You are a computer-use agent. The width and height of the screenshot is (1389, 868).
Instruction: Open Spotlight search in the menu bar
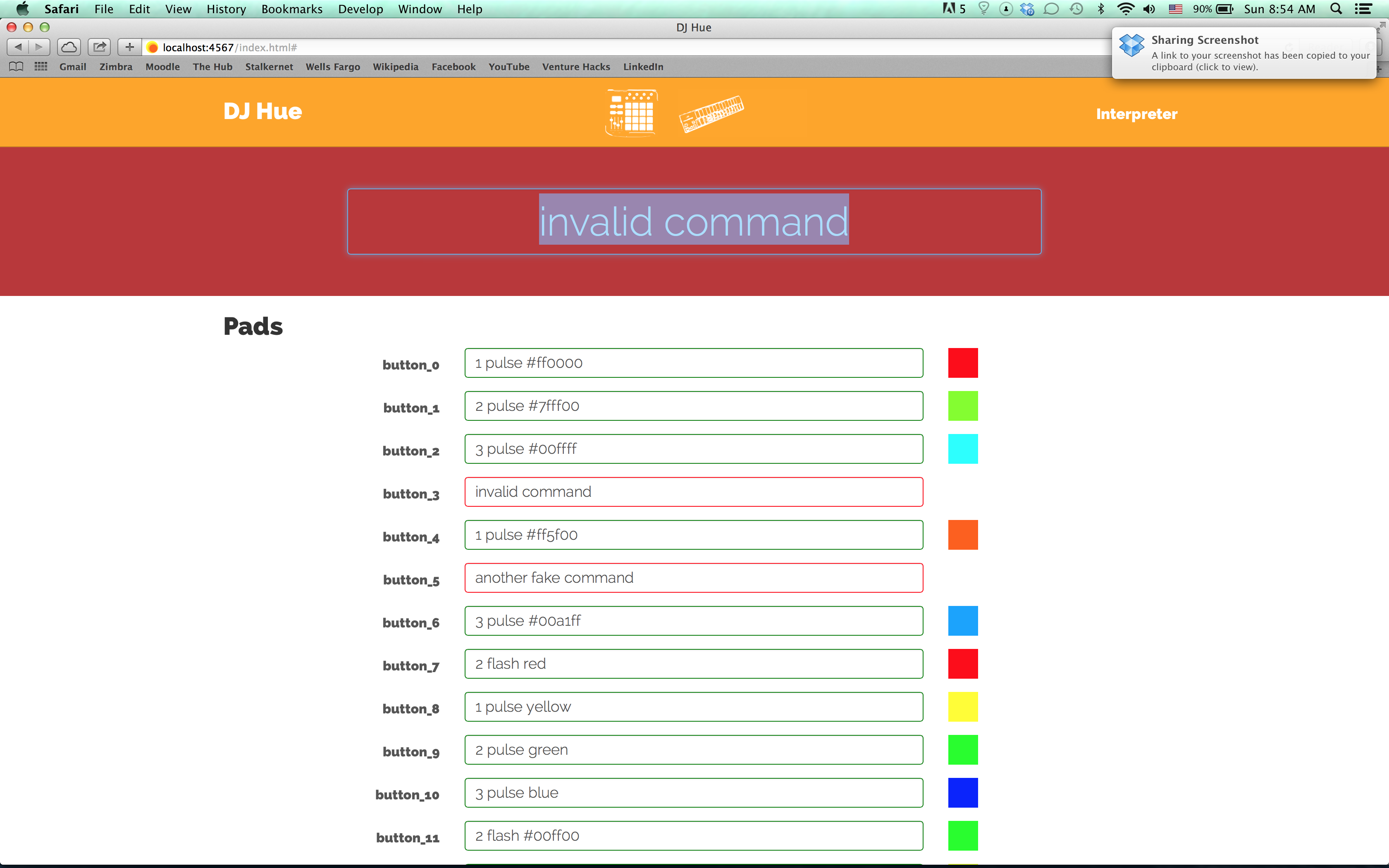point(1336,9)
